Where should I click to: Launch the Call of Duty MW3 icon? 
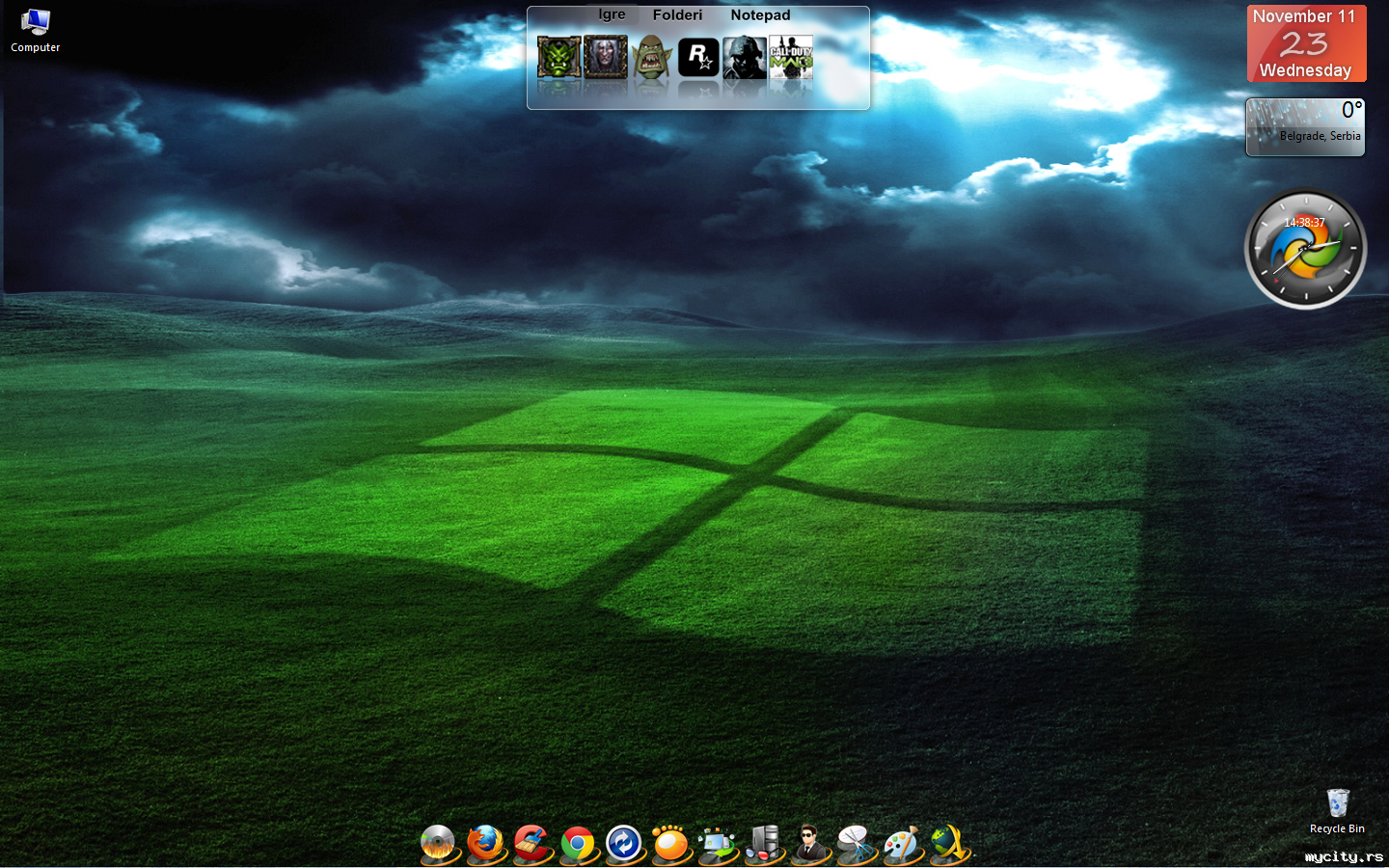point(790,58)
